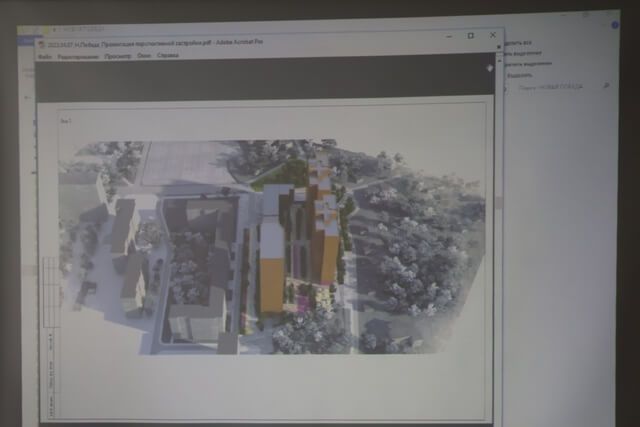Click Снять выделение in Explorer ribbon
640x427 pixels.
tap(522, 54)
